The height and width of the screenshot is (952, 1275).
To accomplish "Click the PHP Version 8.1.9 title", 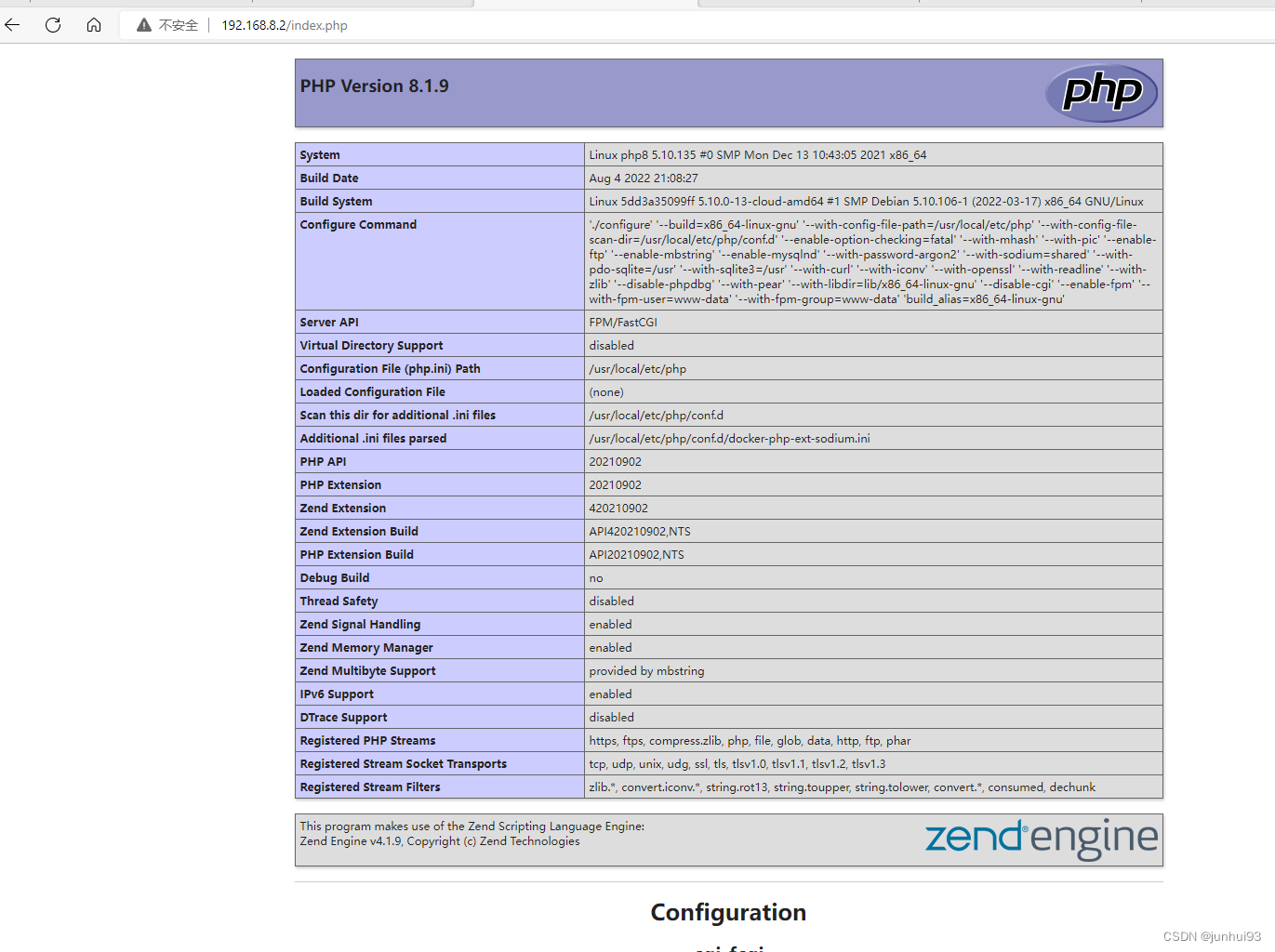I will tap(374, 86).
